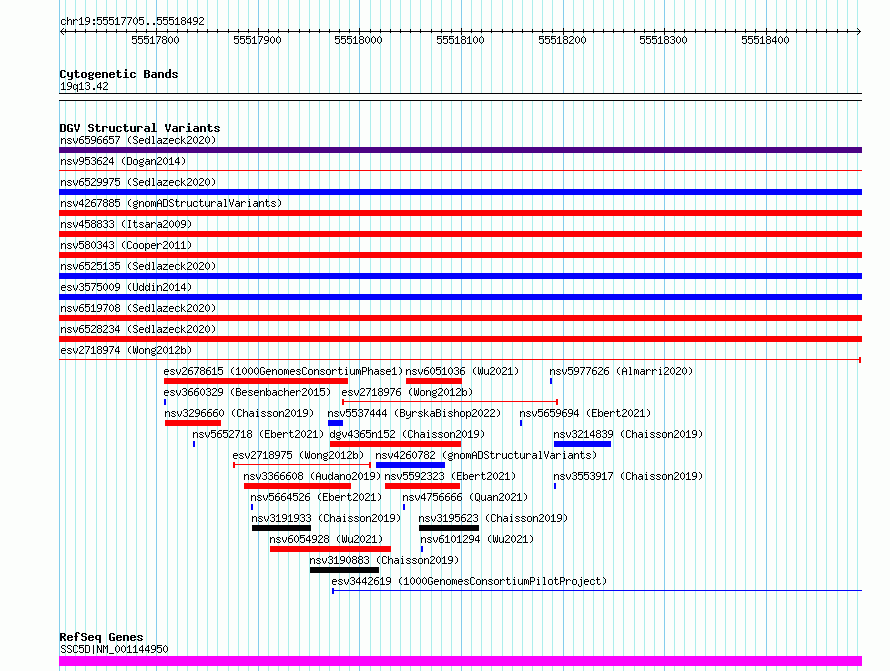
Task: Click the chr19:55517705..55518492 coordinate label
Action: (x=132, y=22)
